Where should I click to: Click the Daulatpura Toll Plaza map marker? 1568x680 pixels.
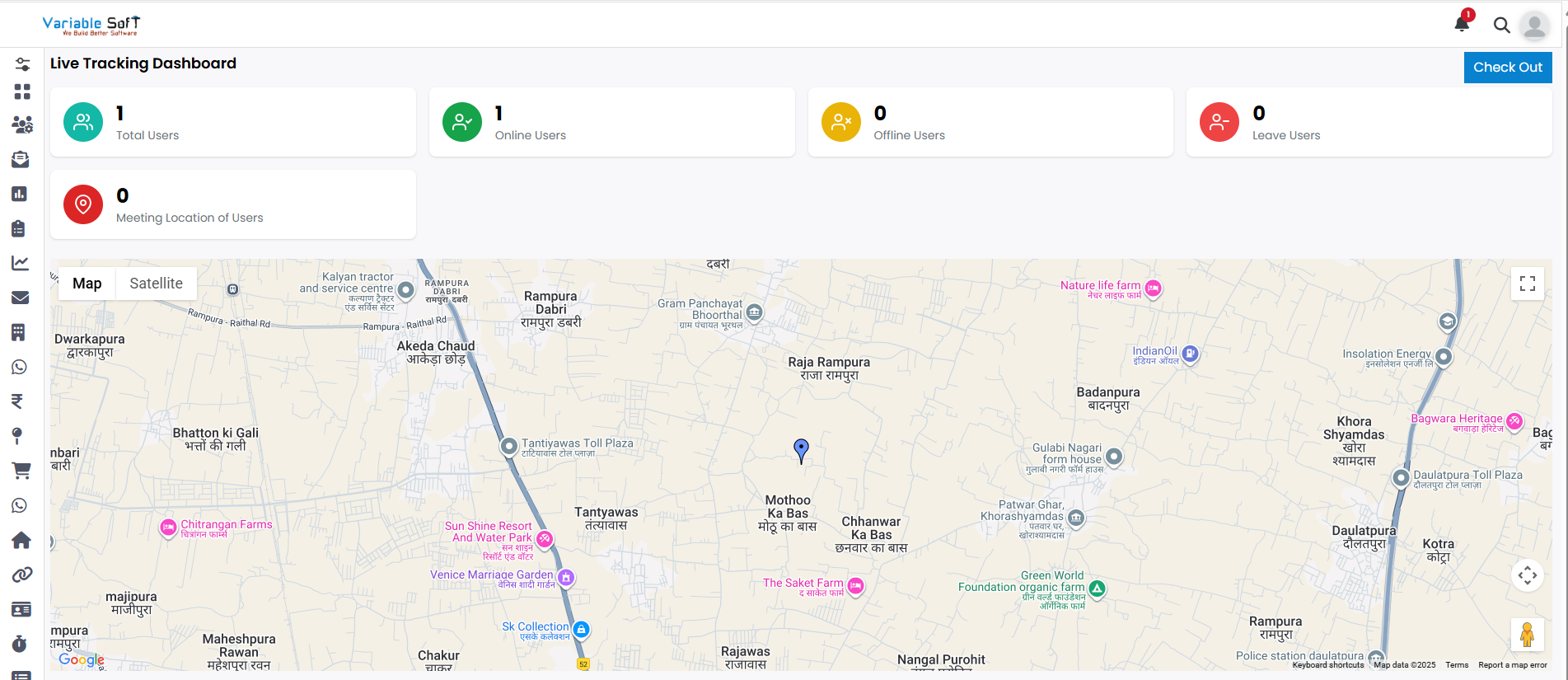1401,478
